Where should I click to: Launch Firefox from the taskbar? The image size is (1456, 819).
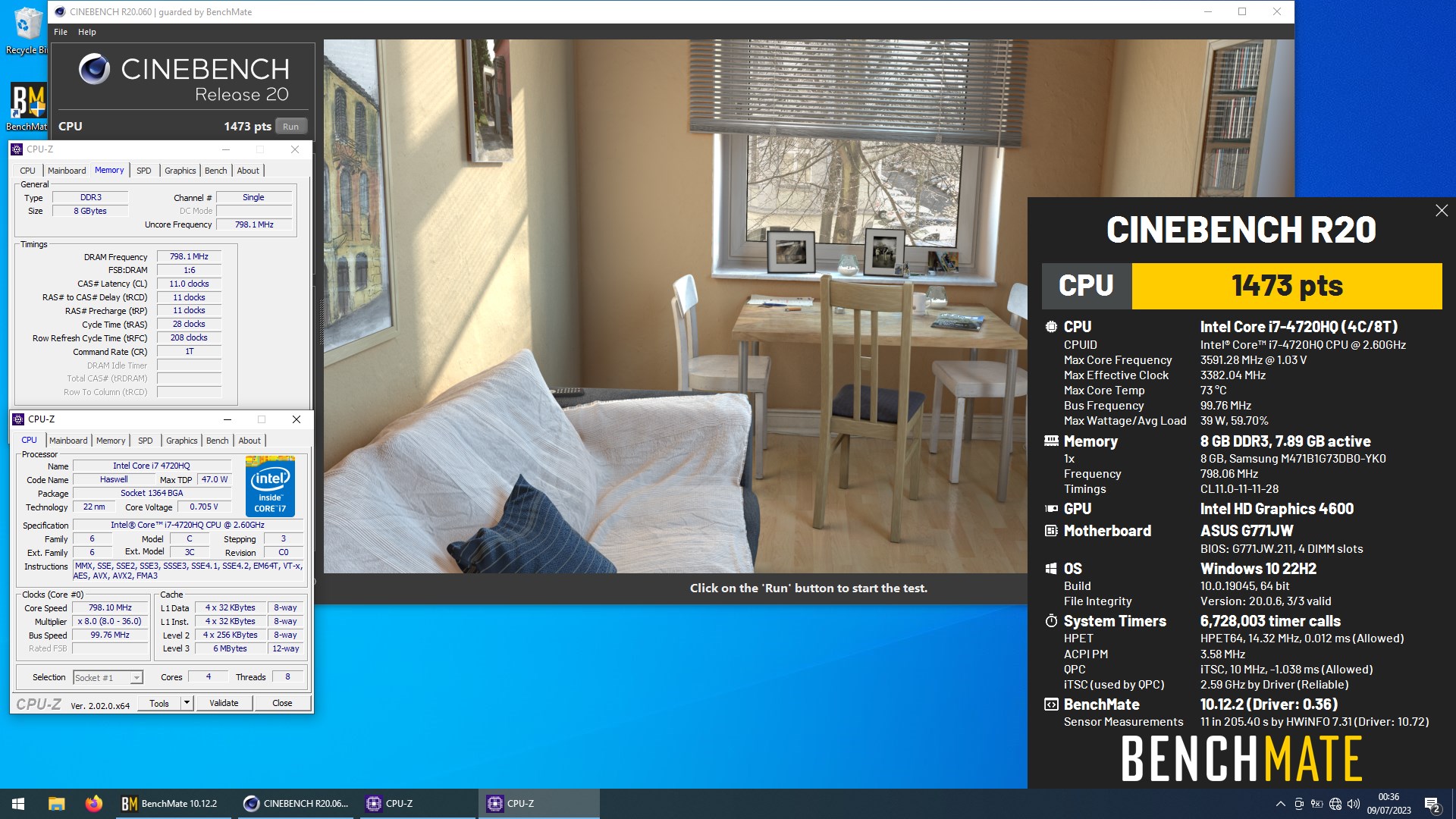(x=93, y=804)
